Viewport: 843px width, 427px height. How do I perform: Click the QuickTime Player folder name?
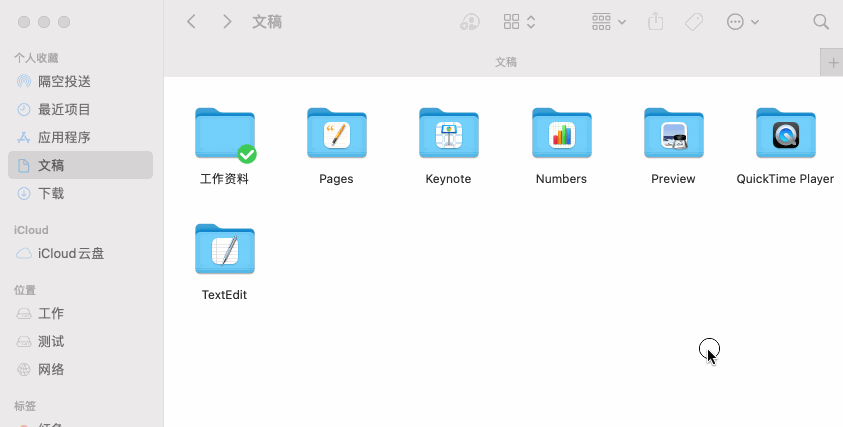tap(785, 179)
